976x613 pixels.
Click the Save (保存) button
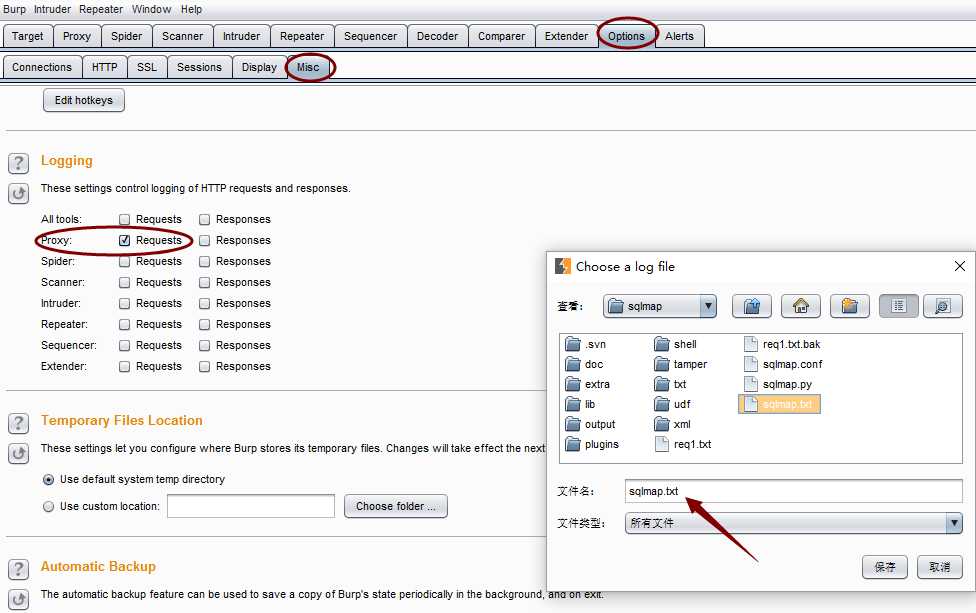(x=884, y=567)
